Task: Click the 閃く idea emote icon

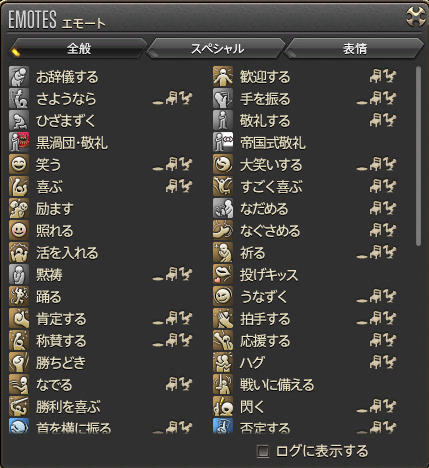Action: [x=223, y=406]
